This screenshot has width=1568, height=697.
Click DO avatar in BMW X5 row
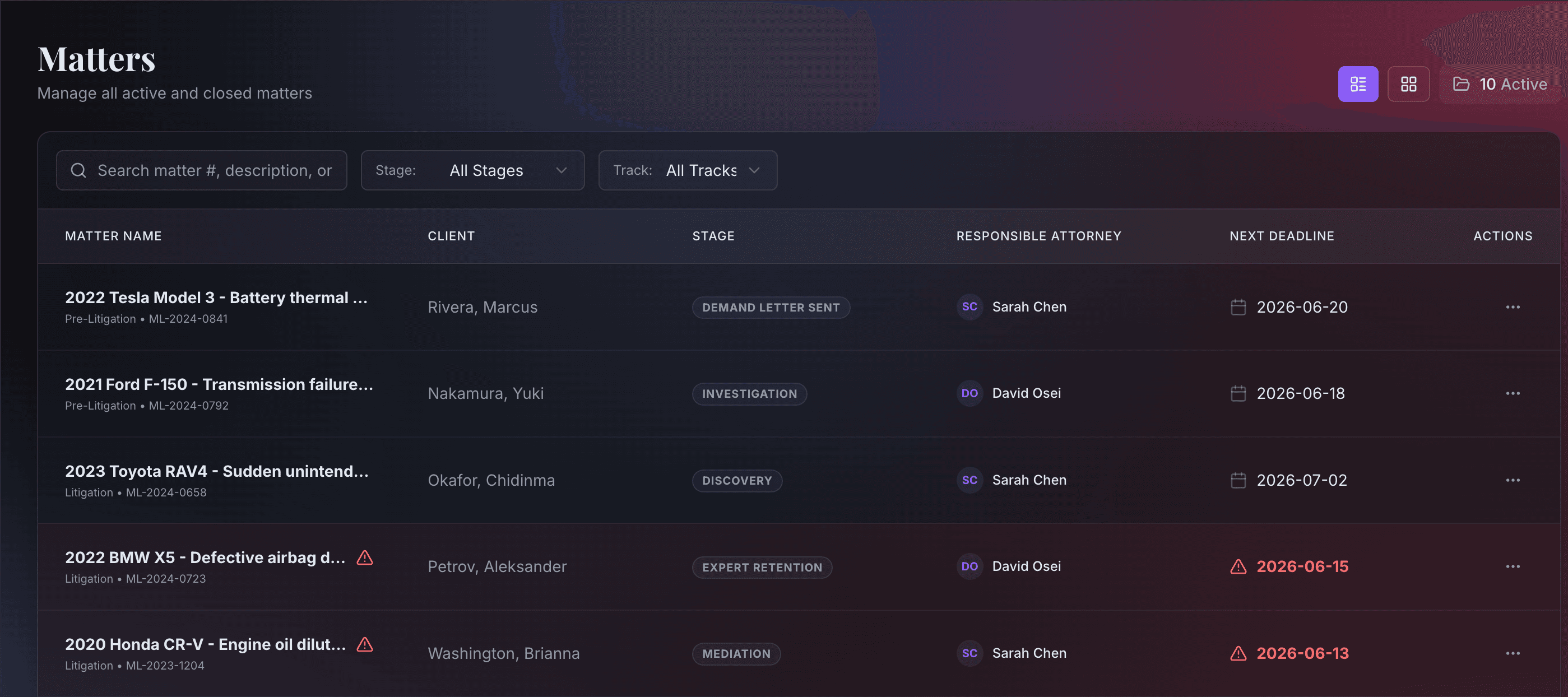pos(969,566)
